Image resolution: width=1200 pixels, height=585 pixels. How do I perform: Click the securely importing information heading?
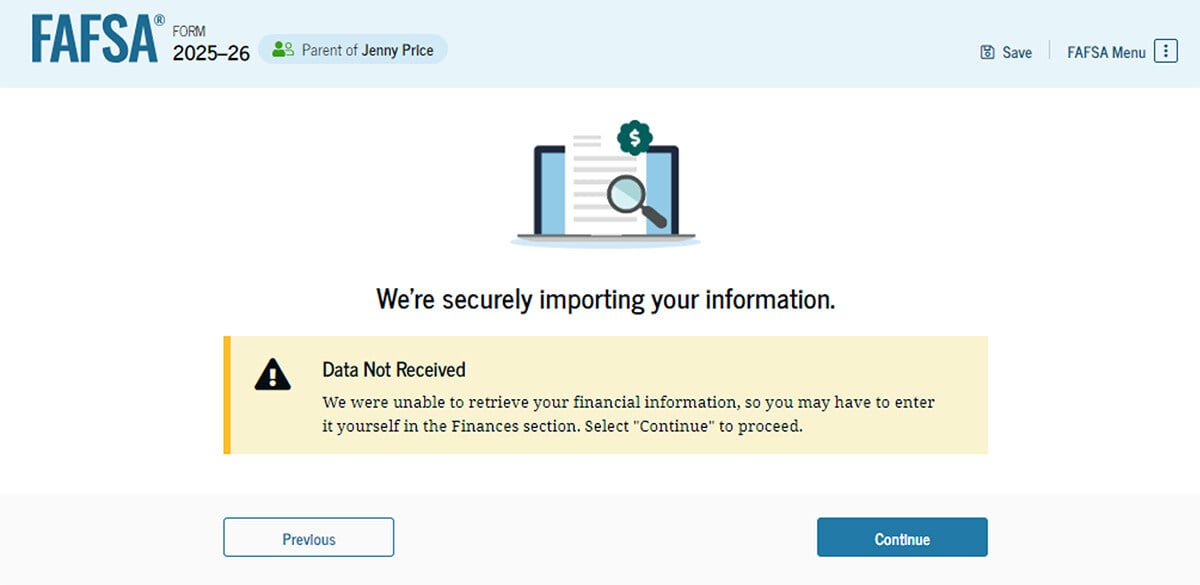(x=605, y=298)
